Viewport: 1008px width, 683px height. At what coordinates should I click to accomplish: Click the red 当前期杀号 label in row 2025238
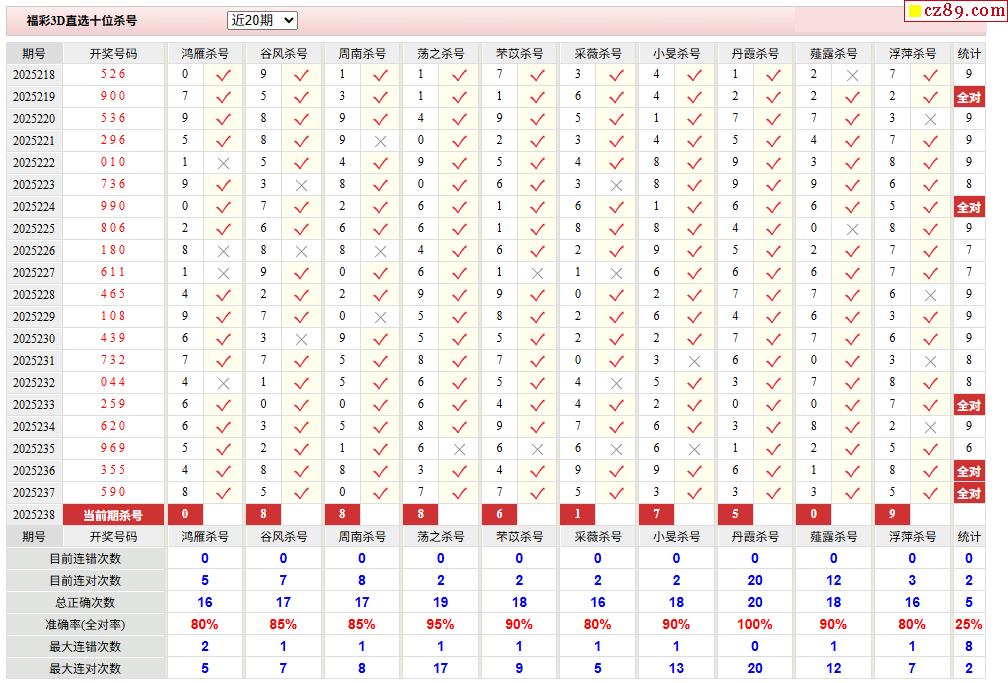tap(113, 515)
